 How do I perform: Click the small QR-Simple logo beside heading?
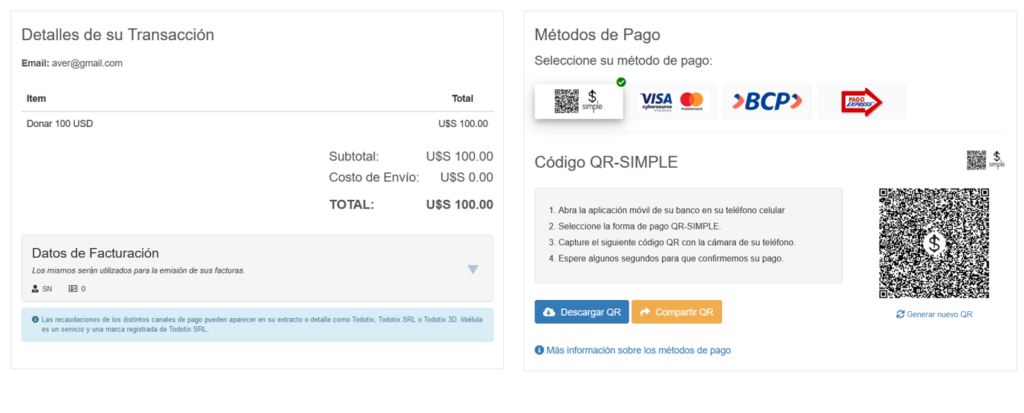click(x=985, y=160)
